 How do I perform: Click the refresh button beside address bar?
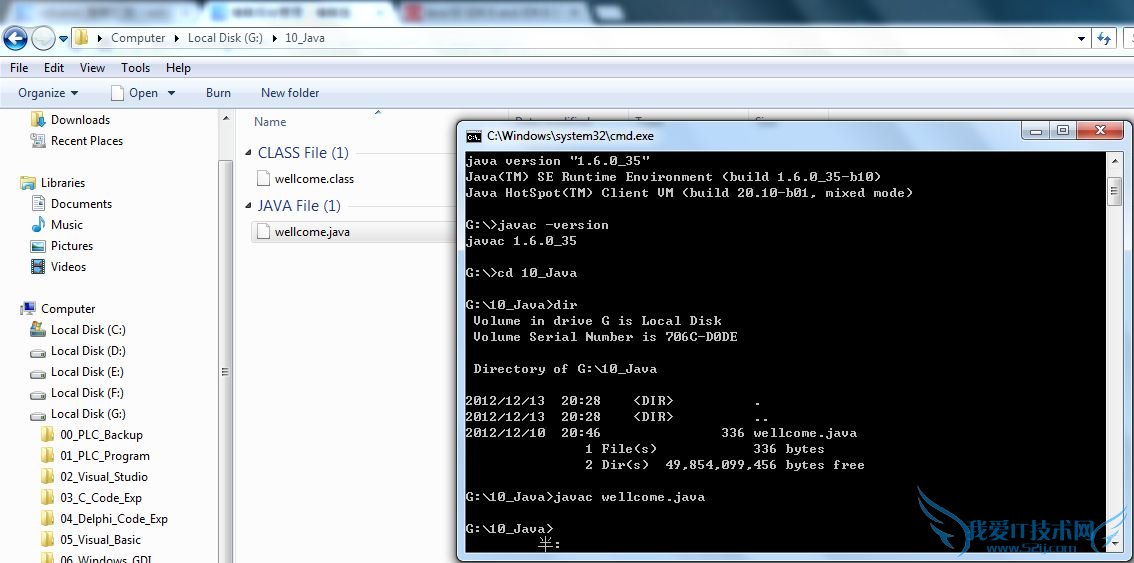(x=1104, y=38)
